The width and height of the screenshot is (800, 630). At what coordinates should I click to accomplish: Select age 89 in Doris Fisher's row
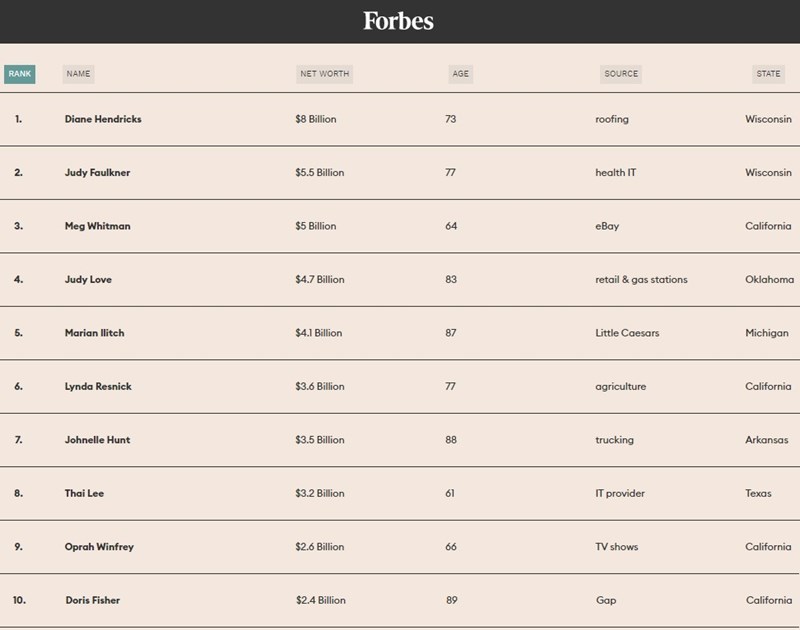pos(452,600)
